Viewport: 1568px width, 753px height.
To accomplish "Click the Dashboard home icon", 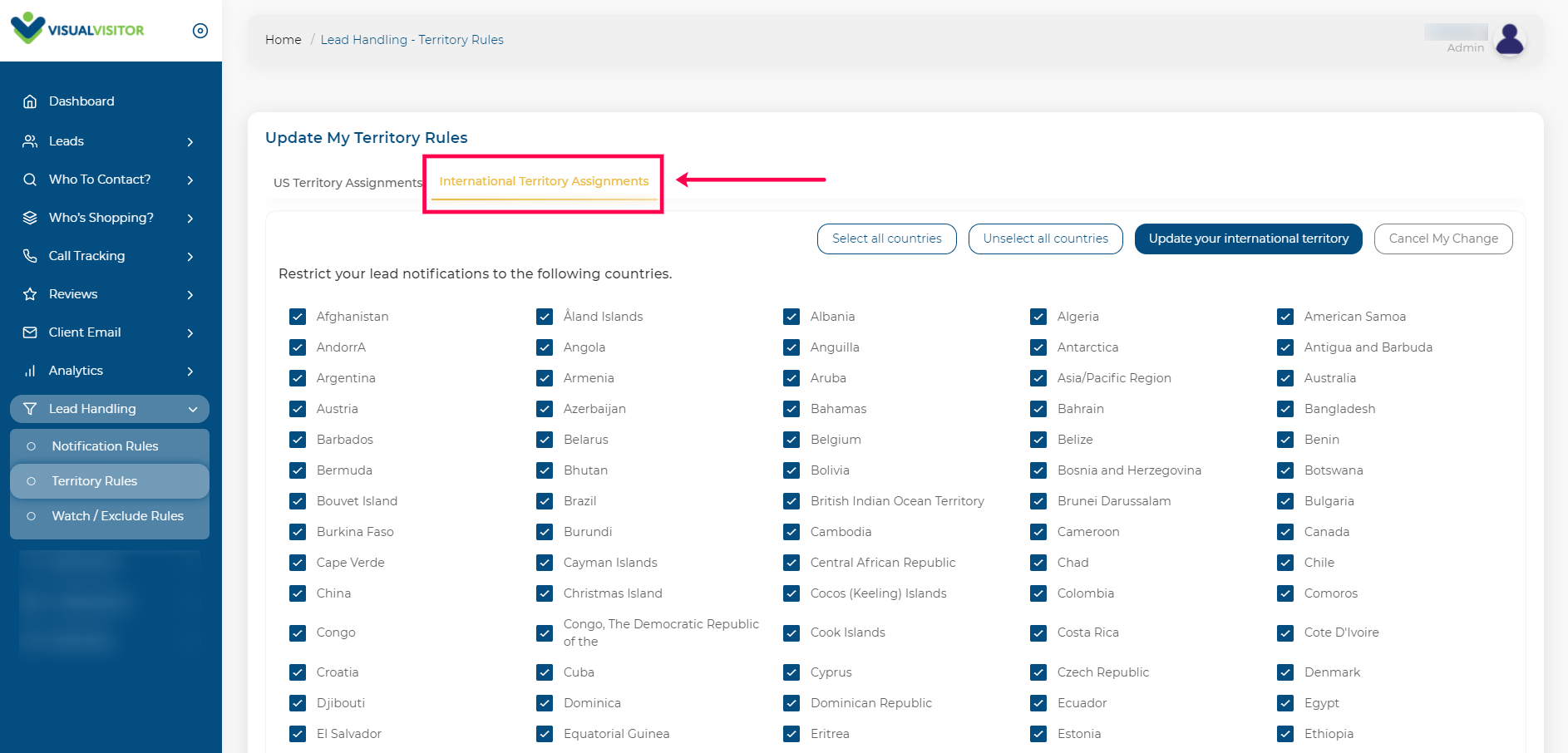I will 30,101.
